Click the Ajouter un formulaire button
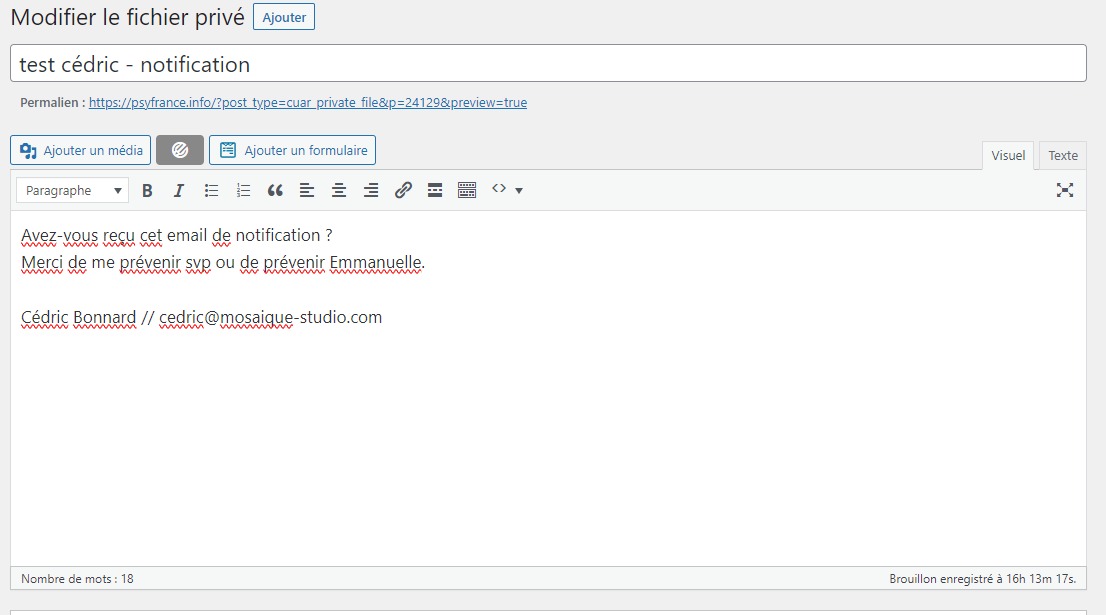The image size is (1106, 615). click(x=292, y=150)
